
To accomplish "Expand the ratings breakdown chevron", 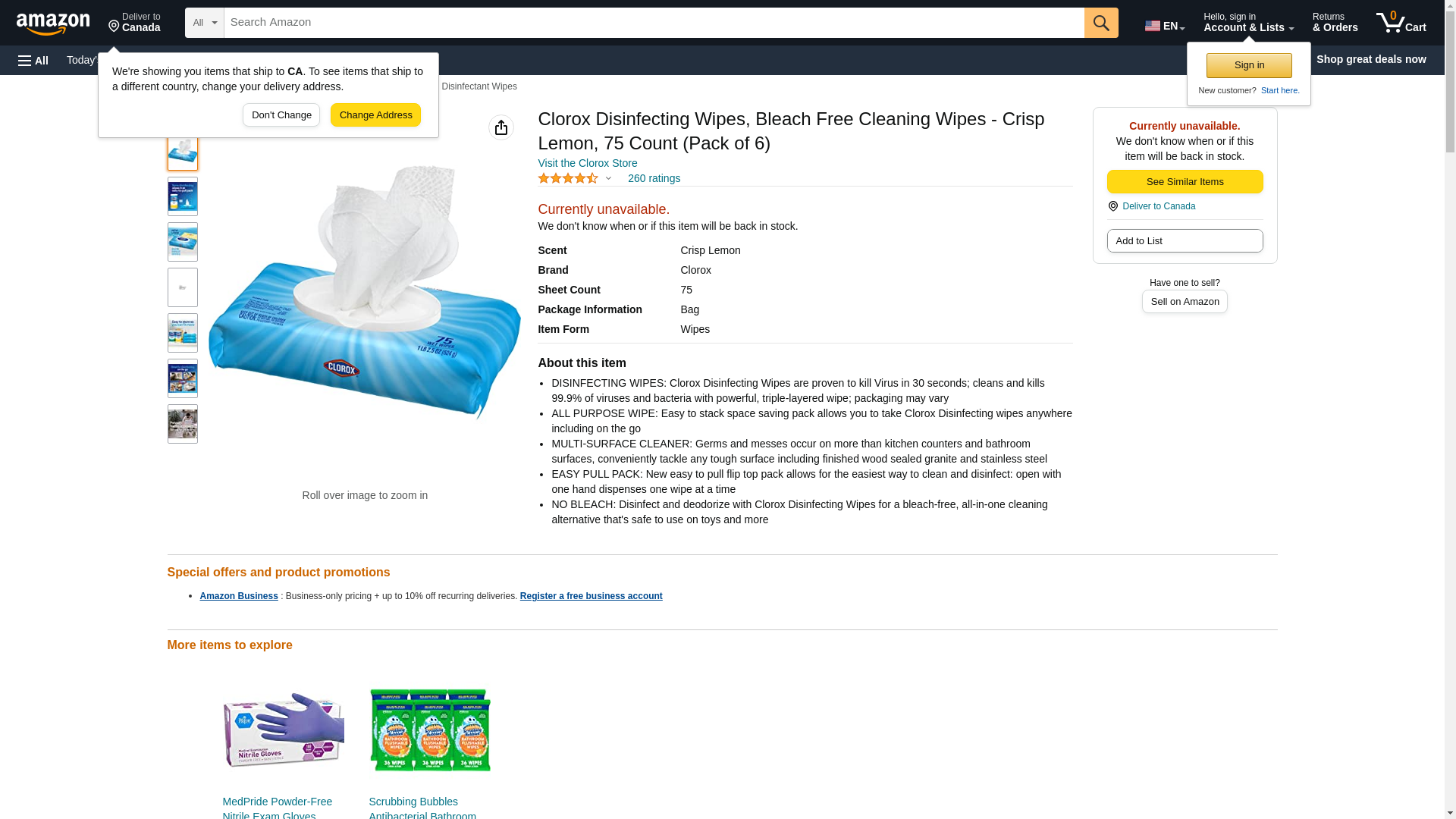I will [608, 178].
